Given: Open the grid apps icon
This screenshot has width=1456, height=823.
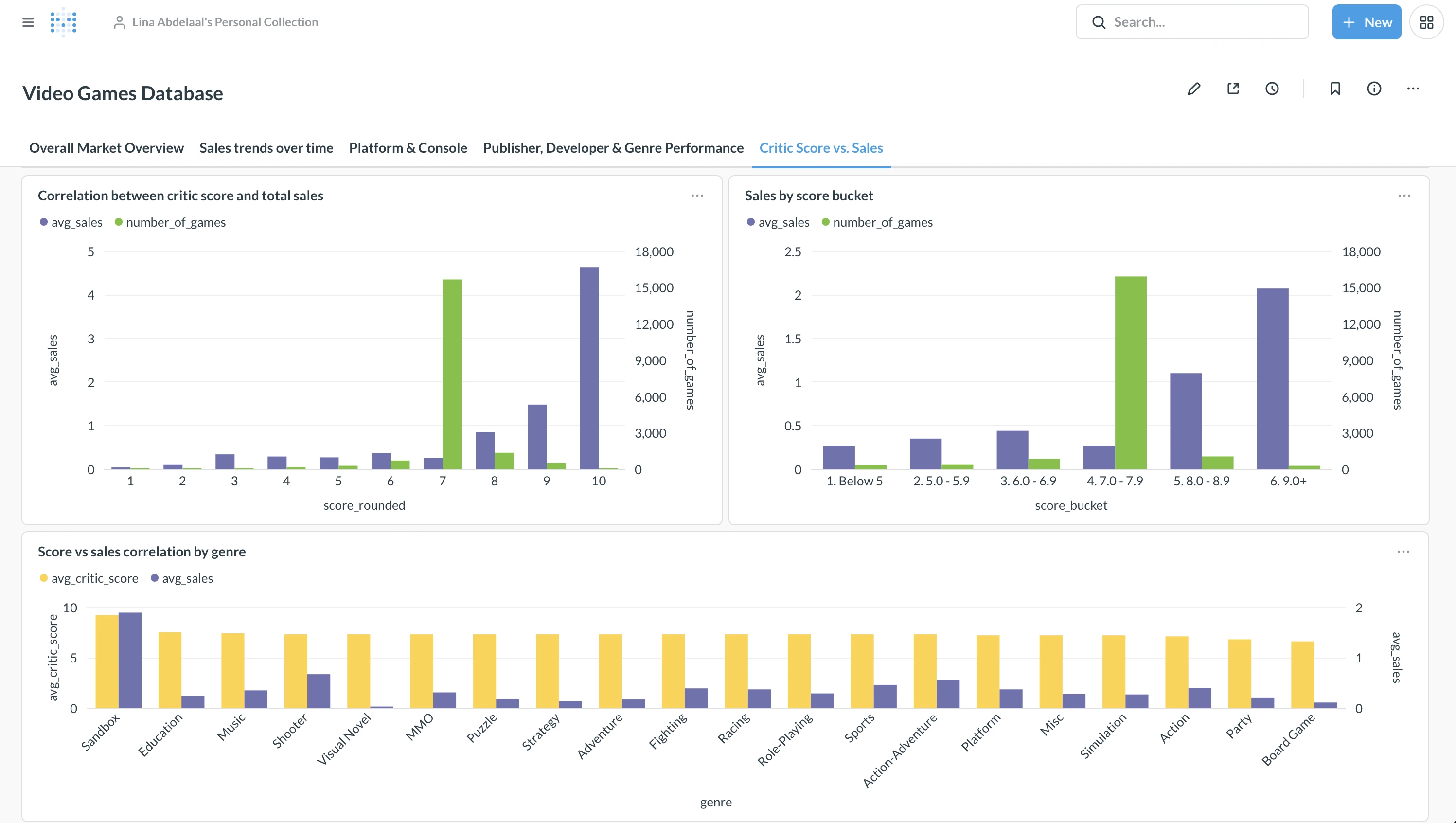Looking at the screenshot, I should pos(1426,22).
